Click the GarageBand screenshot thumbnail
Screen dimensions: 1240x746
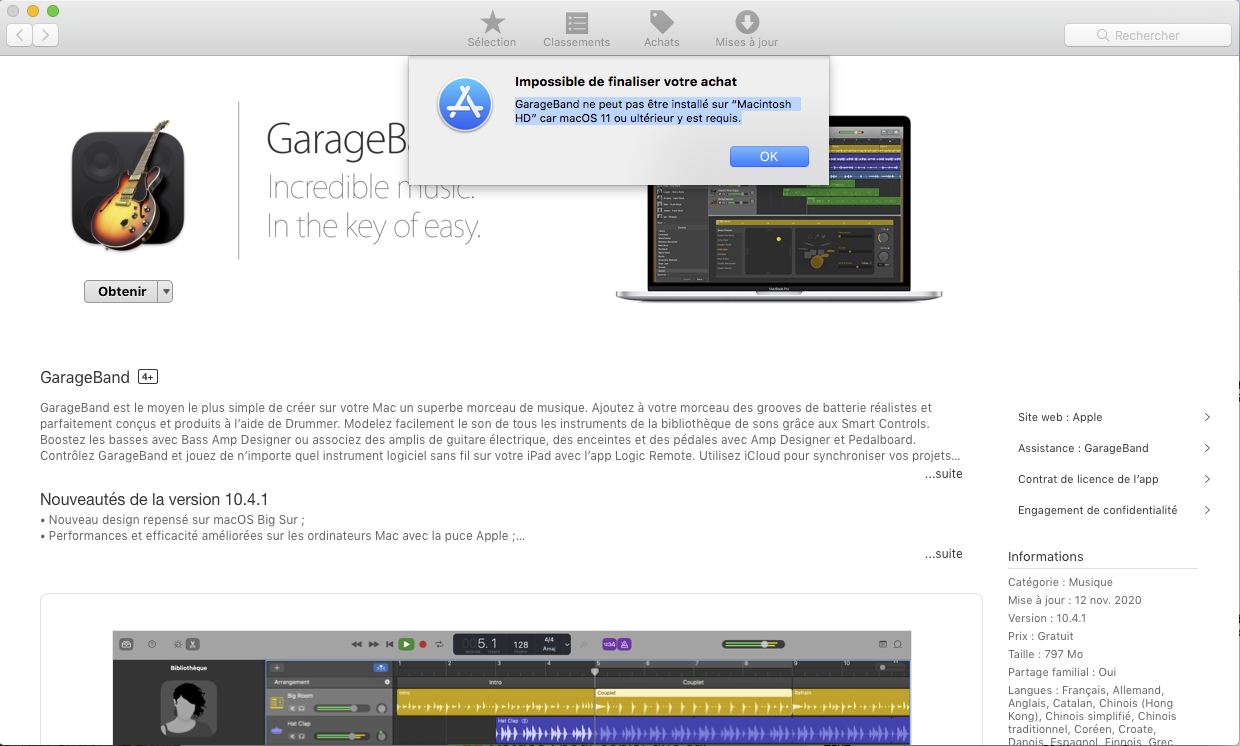[511, 688]
